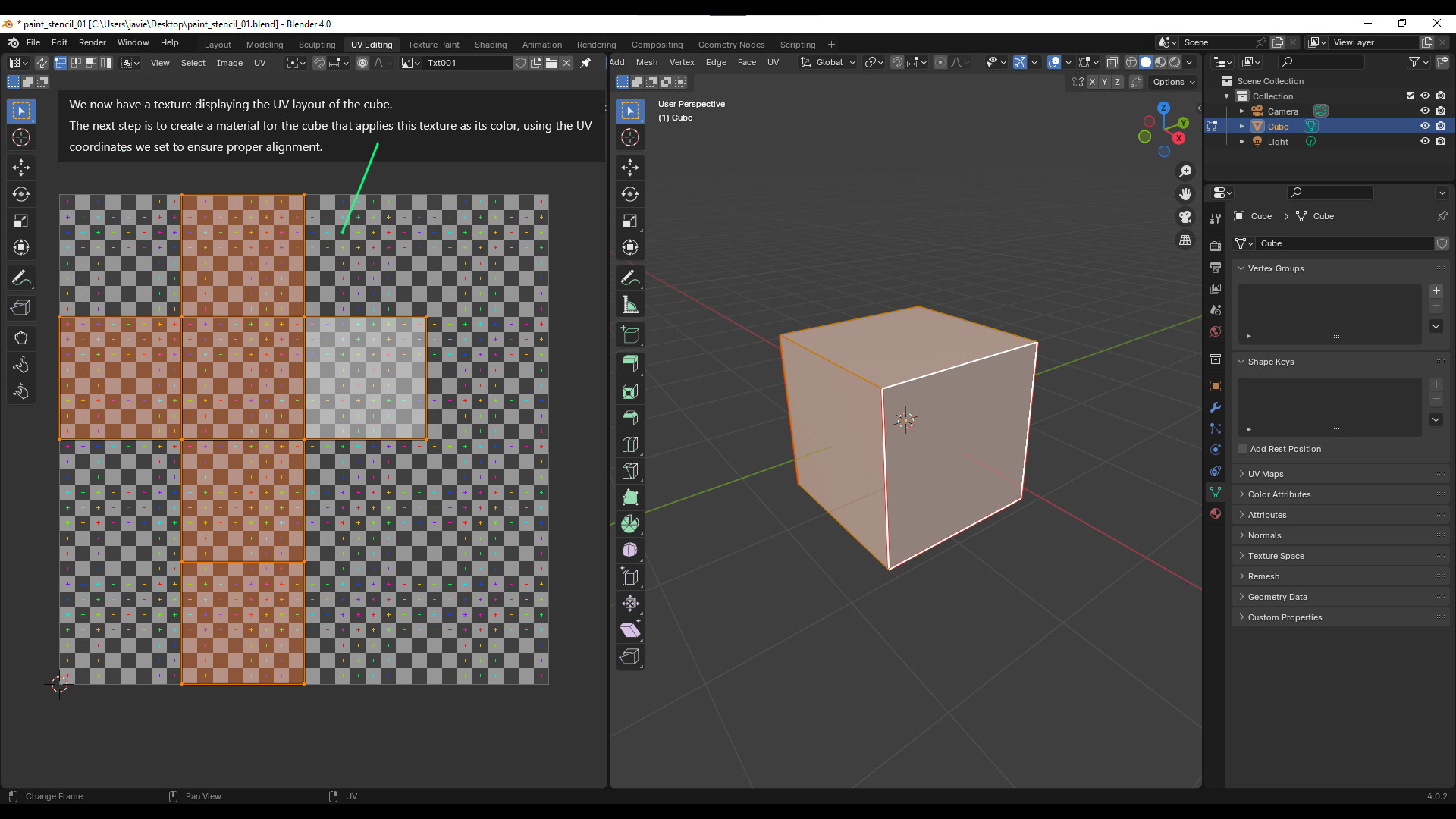Toggle X axis mirror in the viewport header

pyautogui.click(x=1092, y=82)
